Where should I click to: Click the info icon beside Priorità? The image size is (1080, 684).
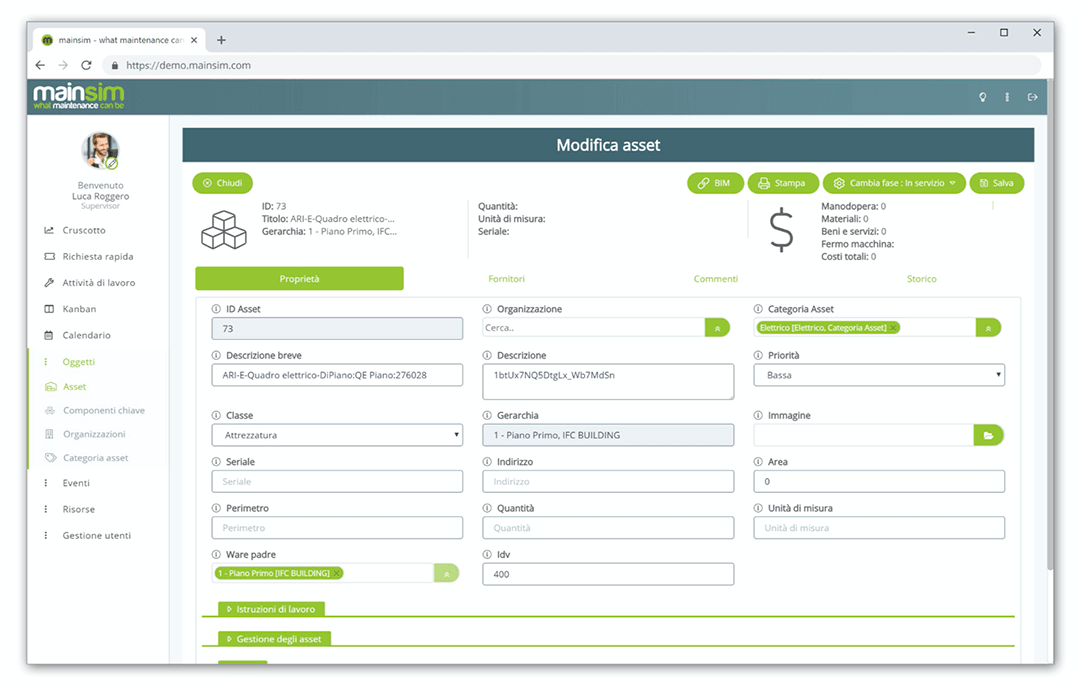click(758, 355)
